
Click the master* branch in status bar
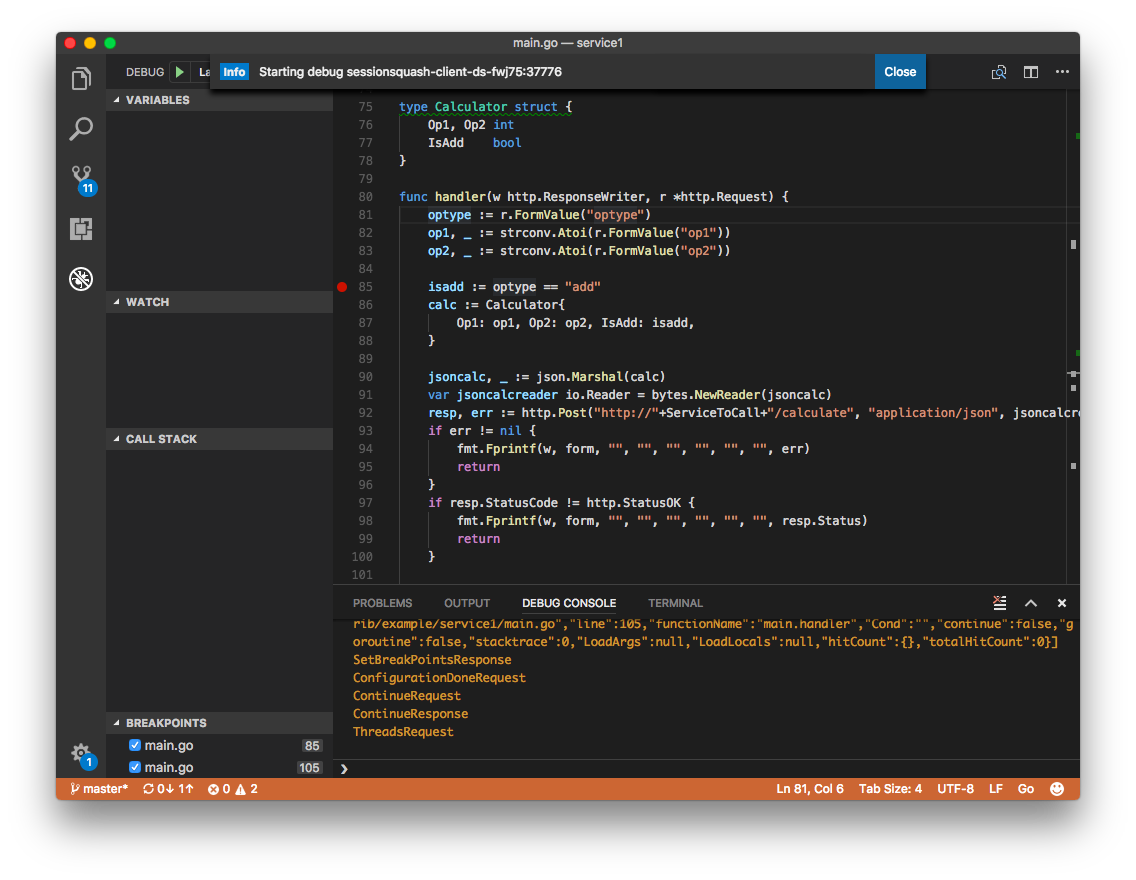99,789
